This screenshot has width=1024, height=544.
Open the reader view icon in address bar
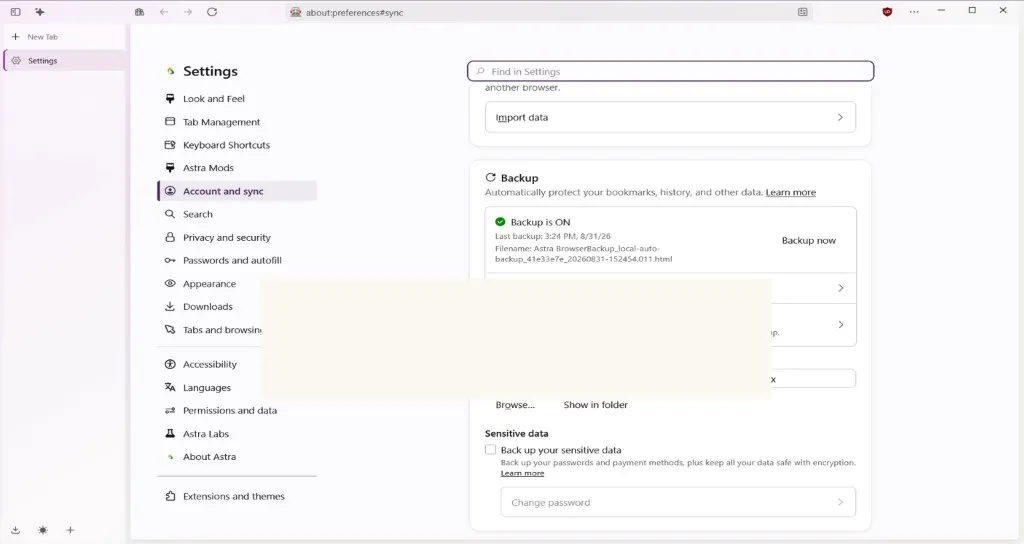tap(803, 12)
